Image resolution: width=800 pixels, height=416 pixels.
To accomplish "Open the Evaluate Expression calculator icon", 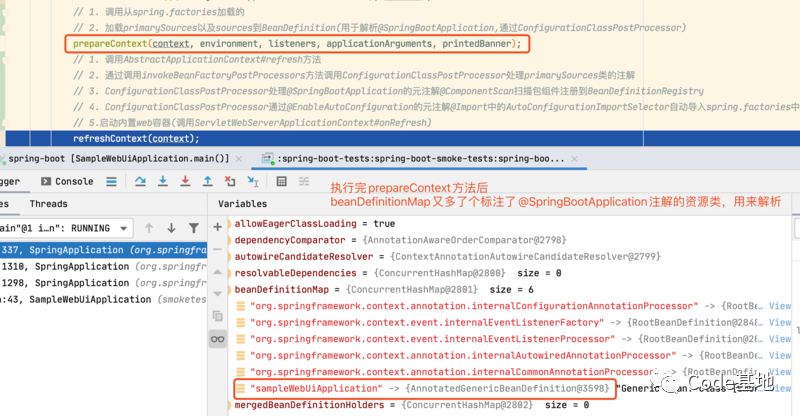I will click(281, 181).
